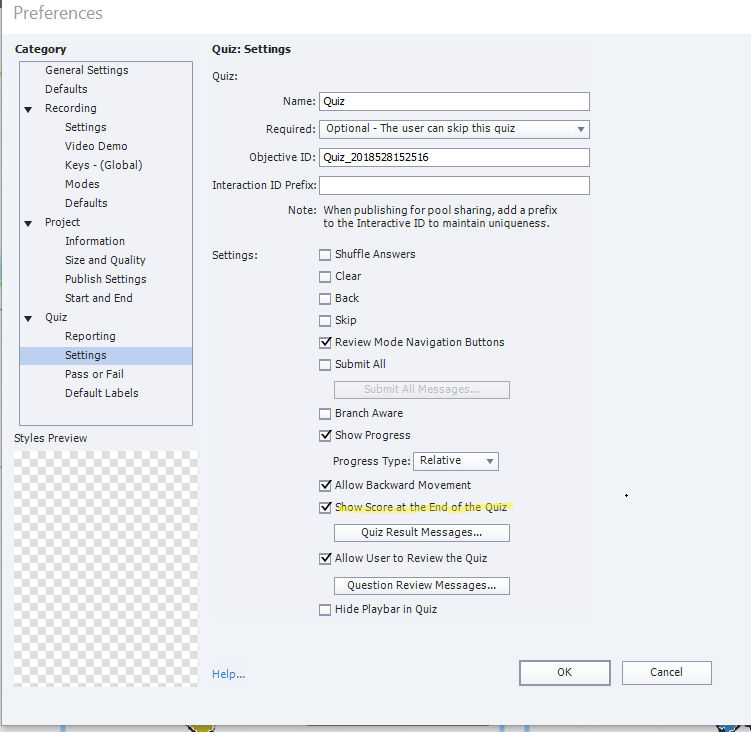Select the Project tree label

pyautogui.click(x=62, y=222)
